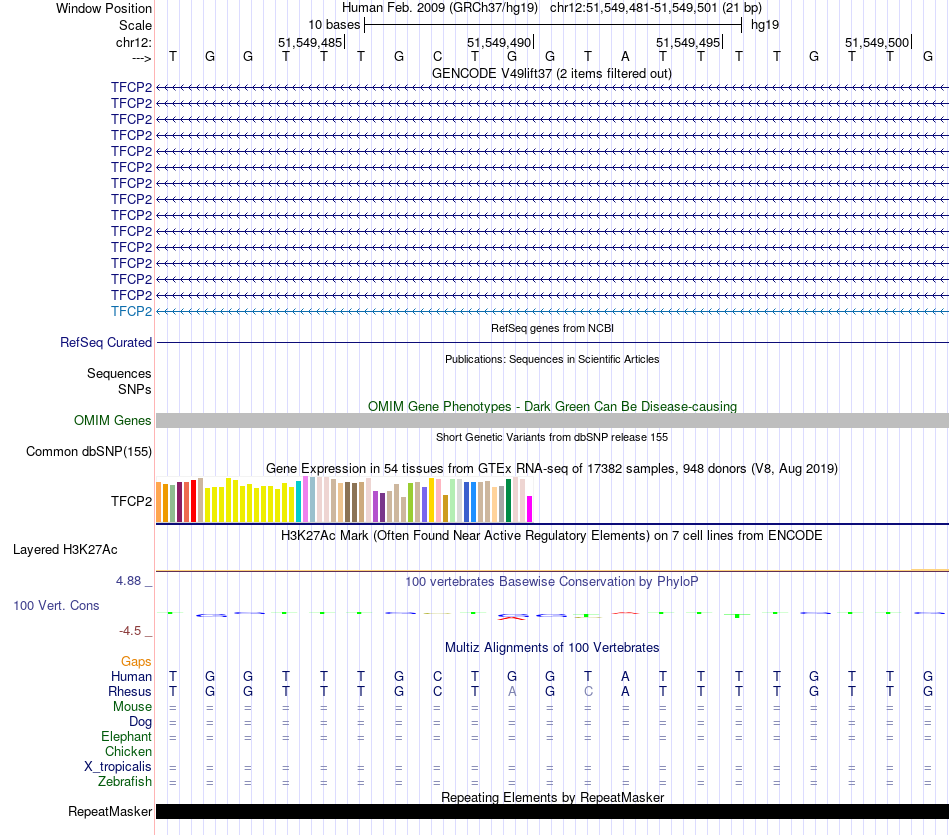Open Multiz Alignments of 100 Vertebrates title
The height and width of the screenshot is (835, 950).
click(x=552, y=648)
